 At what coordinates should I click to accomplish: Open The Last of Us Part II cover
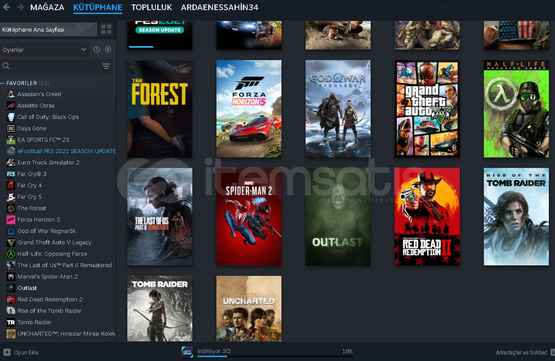(x=160, y=217)
